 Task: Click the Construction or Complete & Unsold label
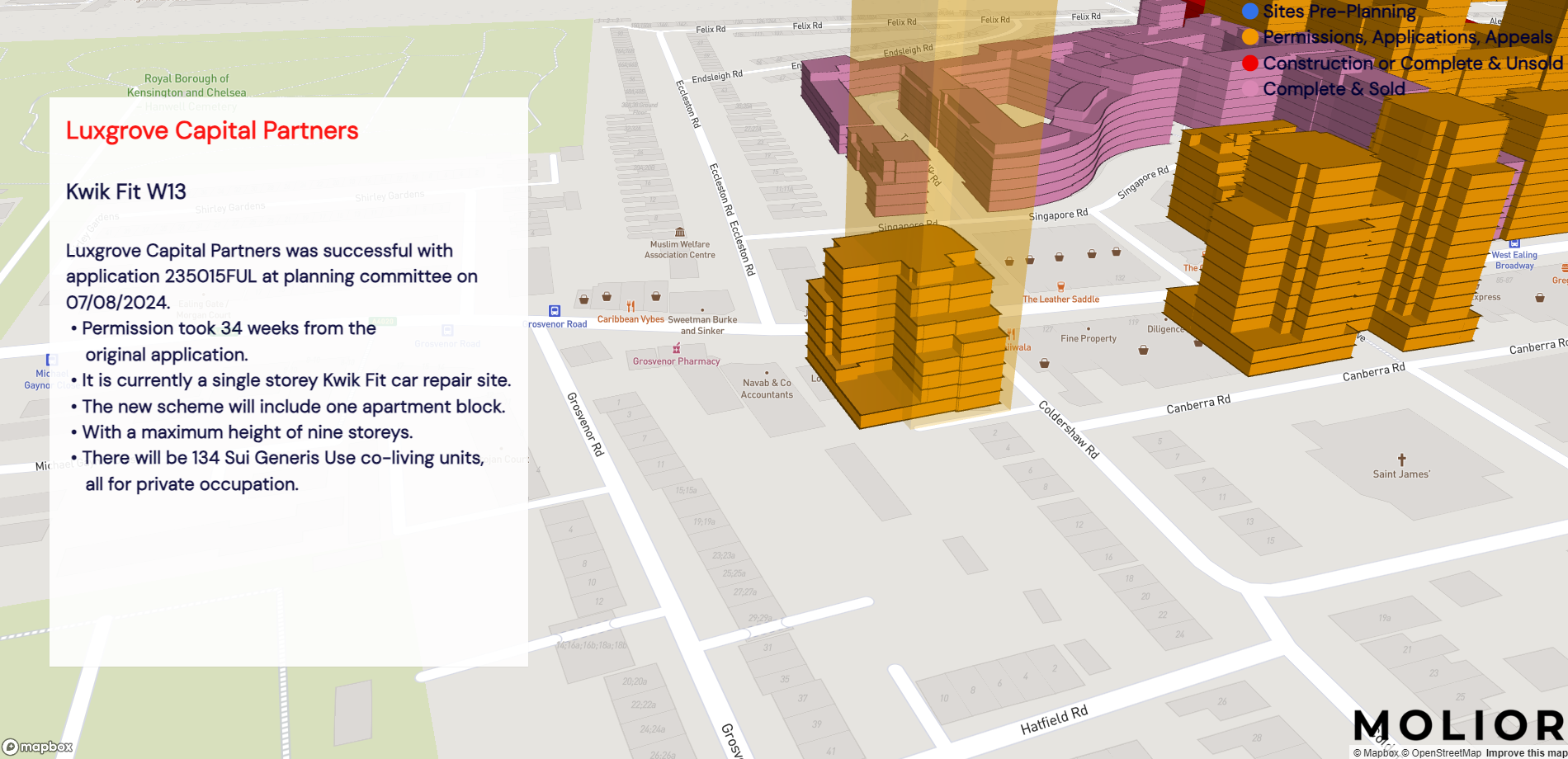click(x=1413, y=64)
